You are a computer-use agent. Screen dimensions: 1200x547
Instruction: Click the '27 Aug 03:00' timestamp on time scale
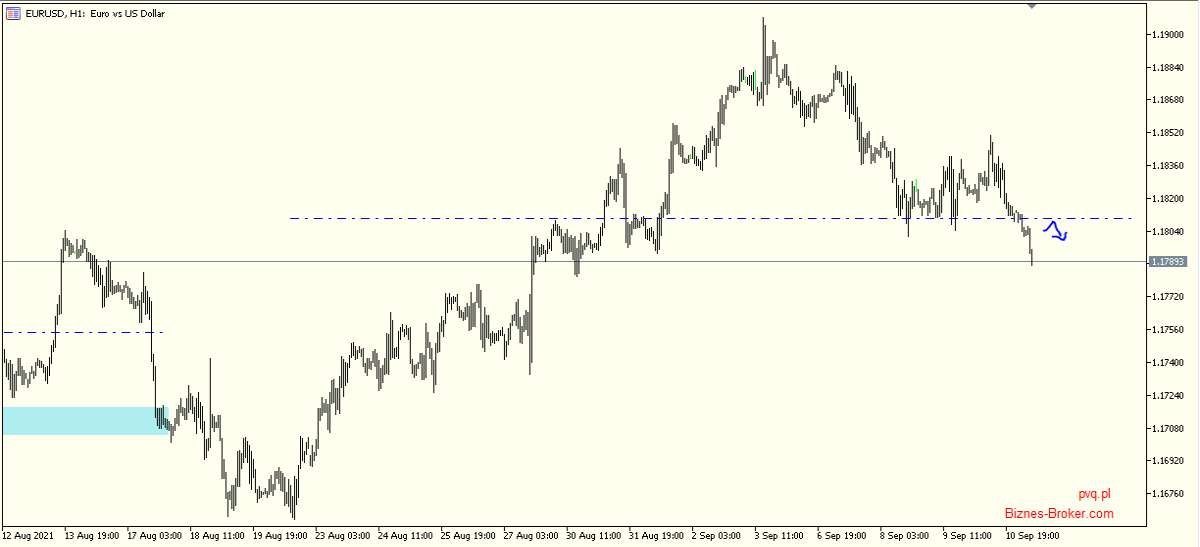pyautogui.click(x=531, y=536)
